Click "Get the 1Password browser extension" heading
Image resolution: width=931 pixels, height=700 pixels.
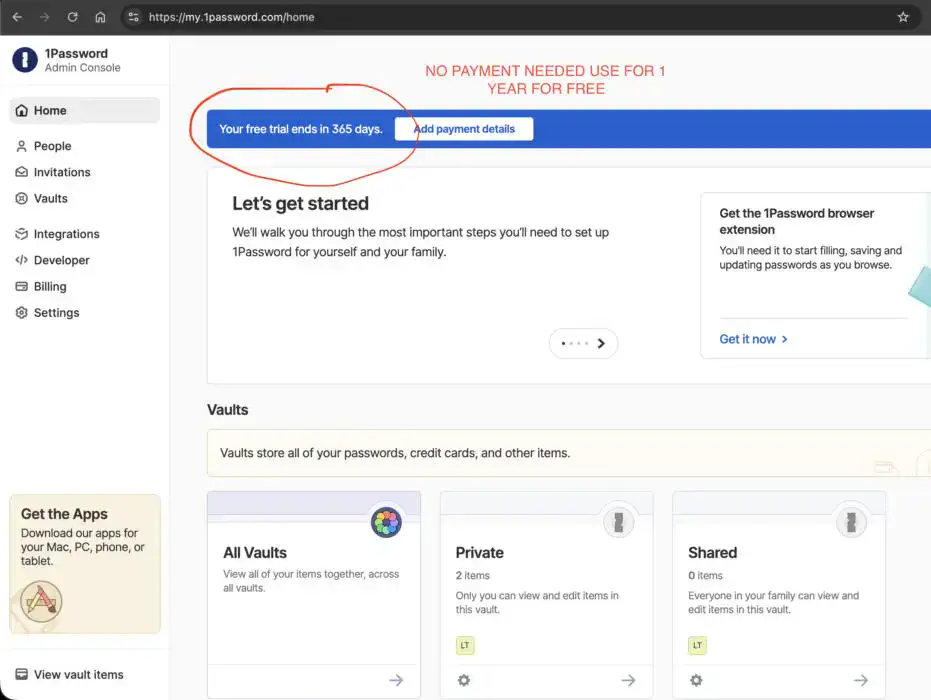point(796,221)
